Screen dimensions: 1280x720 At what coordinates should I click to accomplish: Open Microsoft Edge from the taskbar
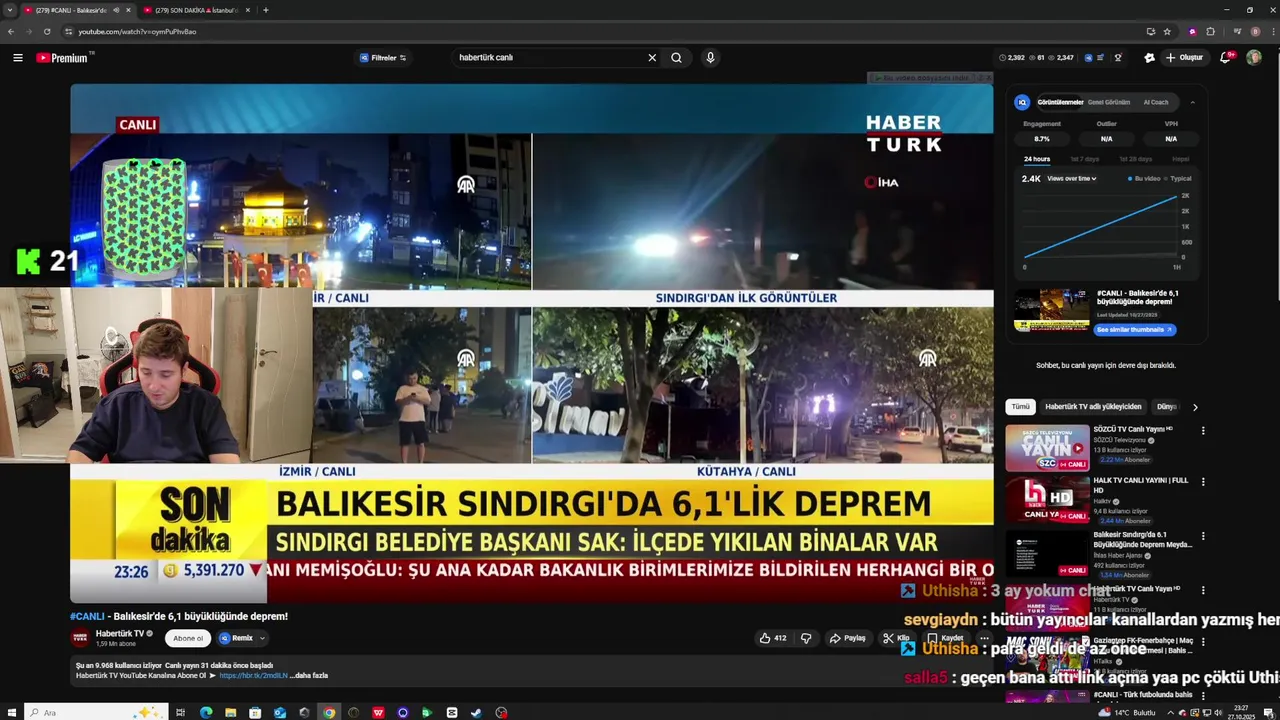point(206,712)
